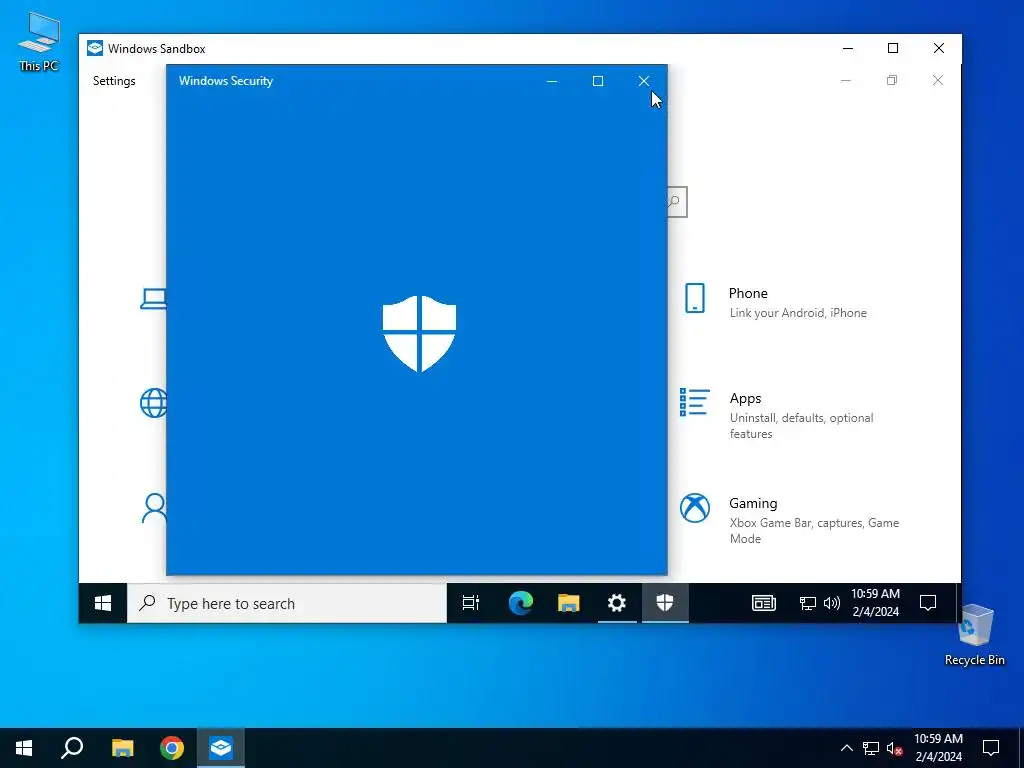Open the Gaming Xbox icon
This screenshot has width=1024, height=768.
click(x=695, y=508)
